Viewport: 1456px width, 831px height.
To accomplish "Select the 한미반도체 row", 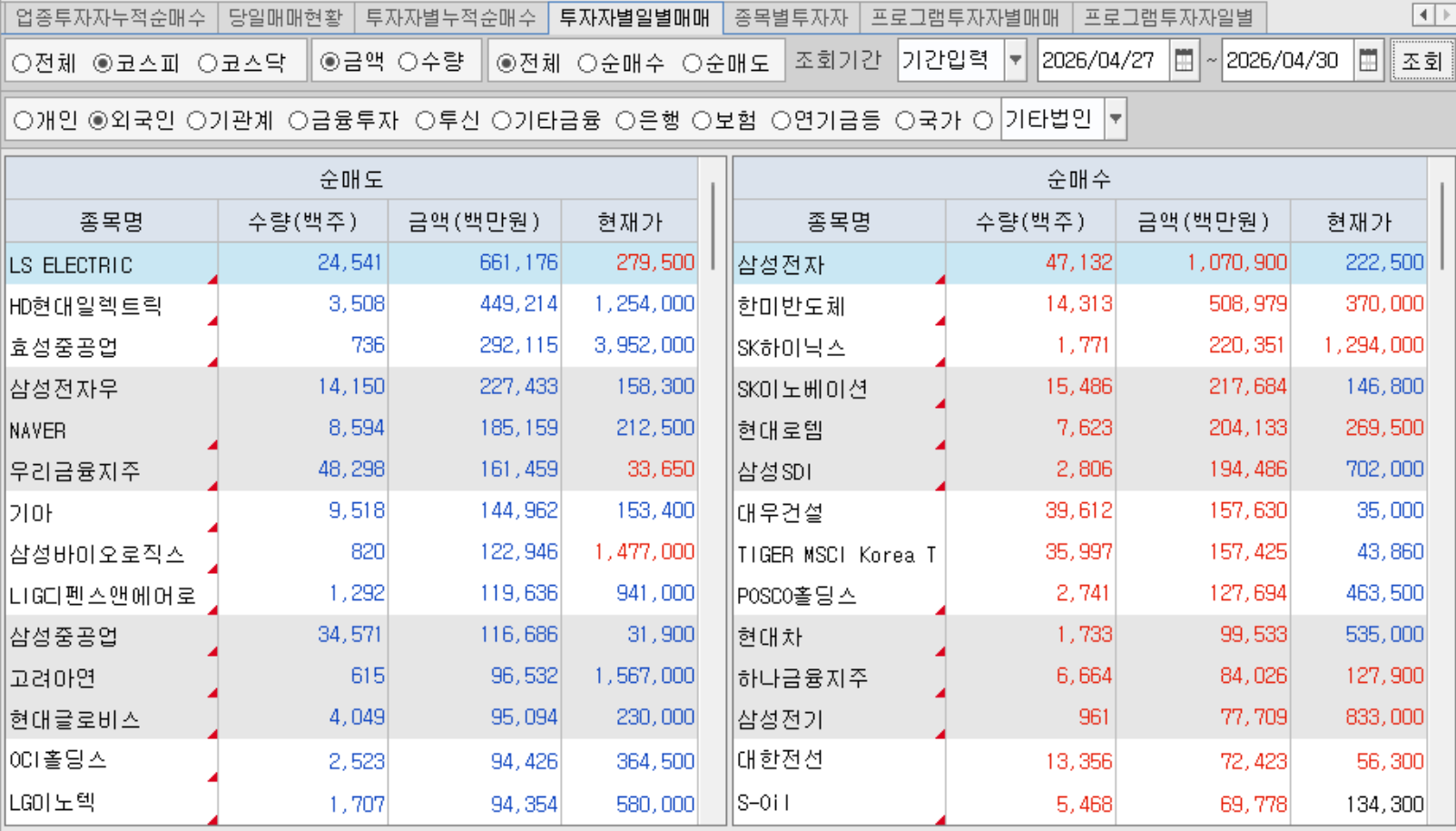I will (x=1080, y=305).
